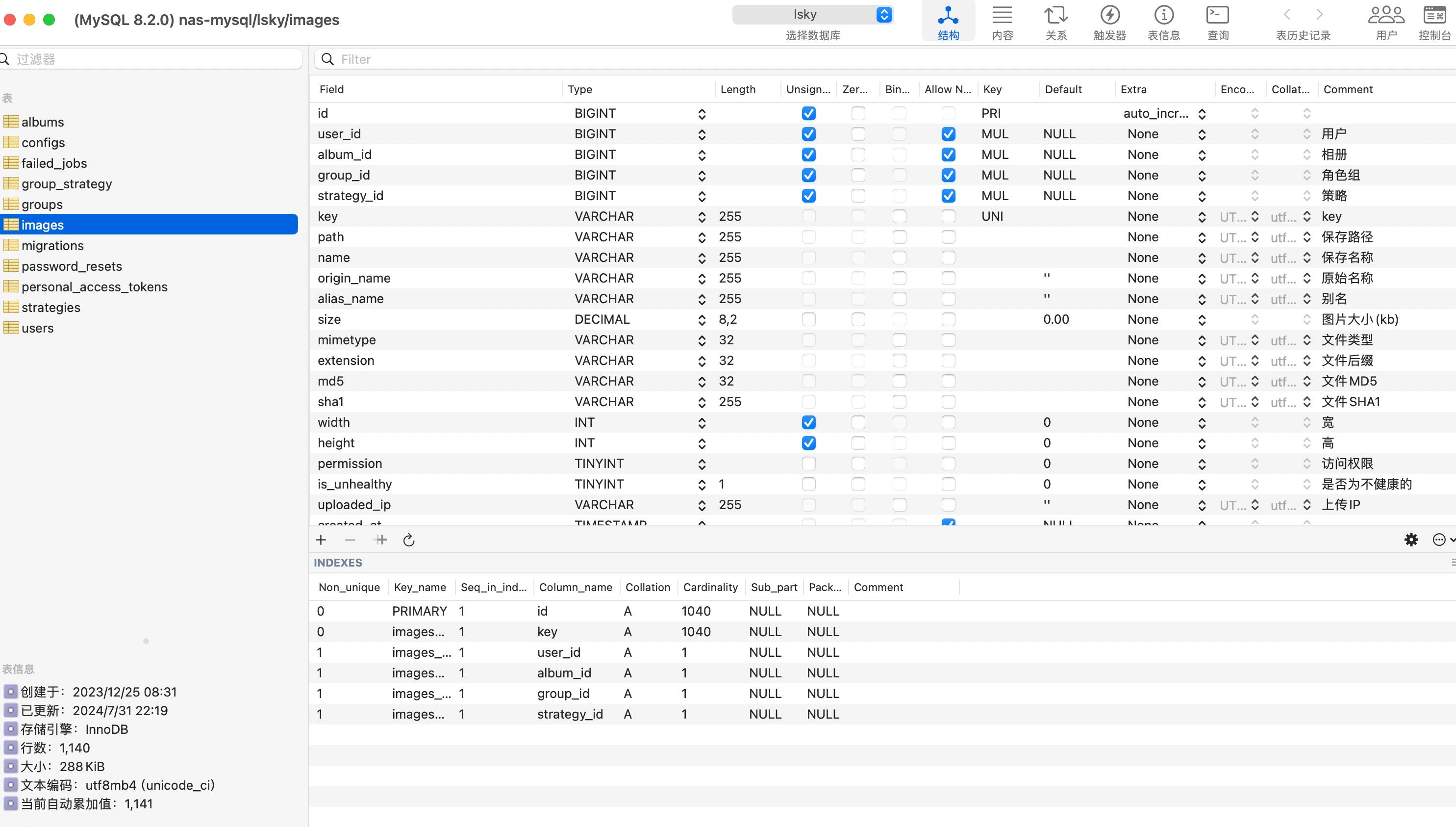
Task: Open the 触发器 triggers view
Action: click(1110, 23)
